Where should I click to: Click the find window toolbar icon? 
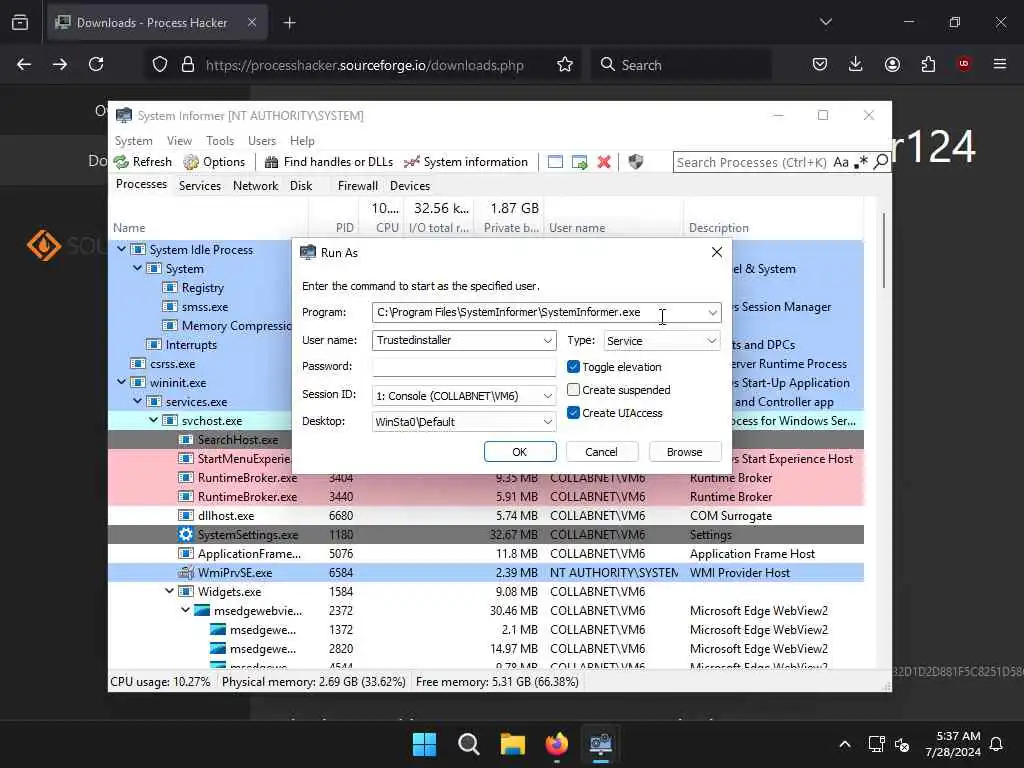click(x=555, y=162)
